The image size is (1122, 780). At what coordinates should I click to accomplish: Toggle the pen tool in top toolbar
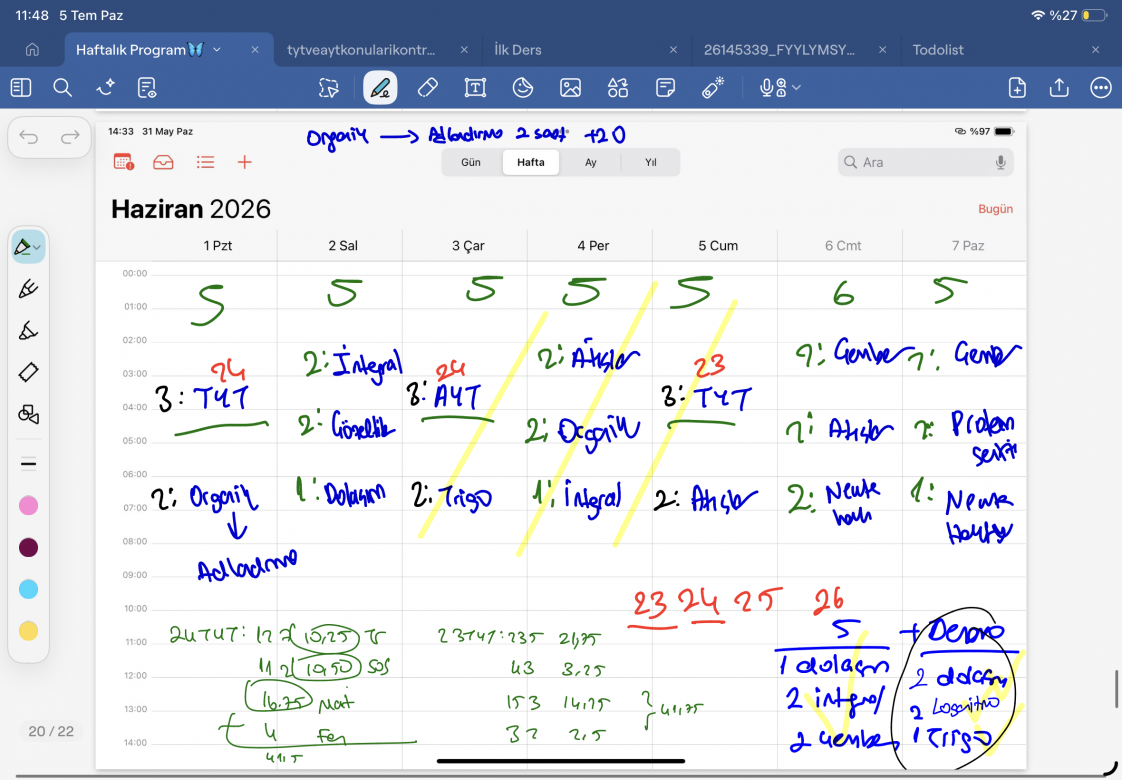click(380, 88)
